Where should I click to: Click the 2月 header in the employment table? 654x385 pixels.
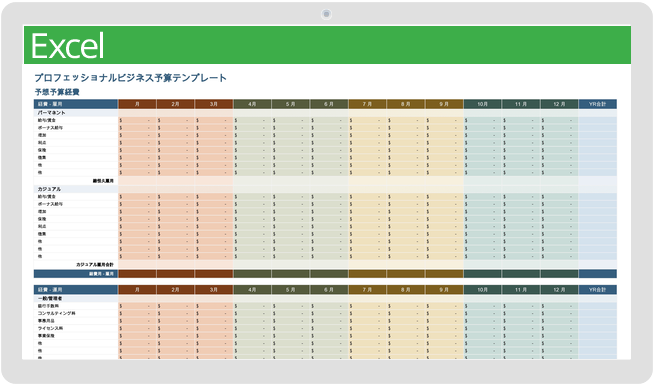(175, 104)
